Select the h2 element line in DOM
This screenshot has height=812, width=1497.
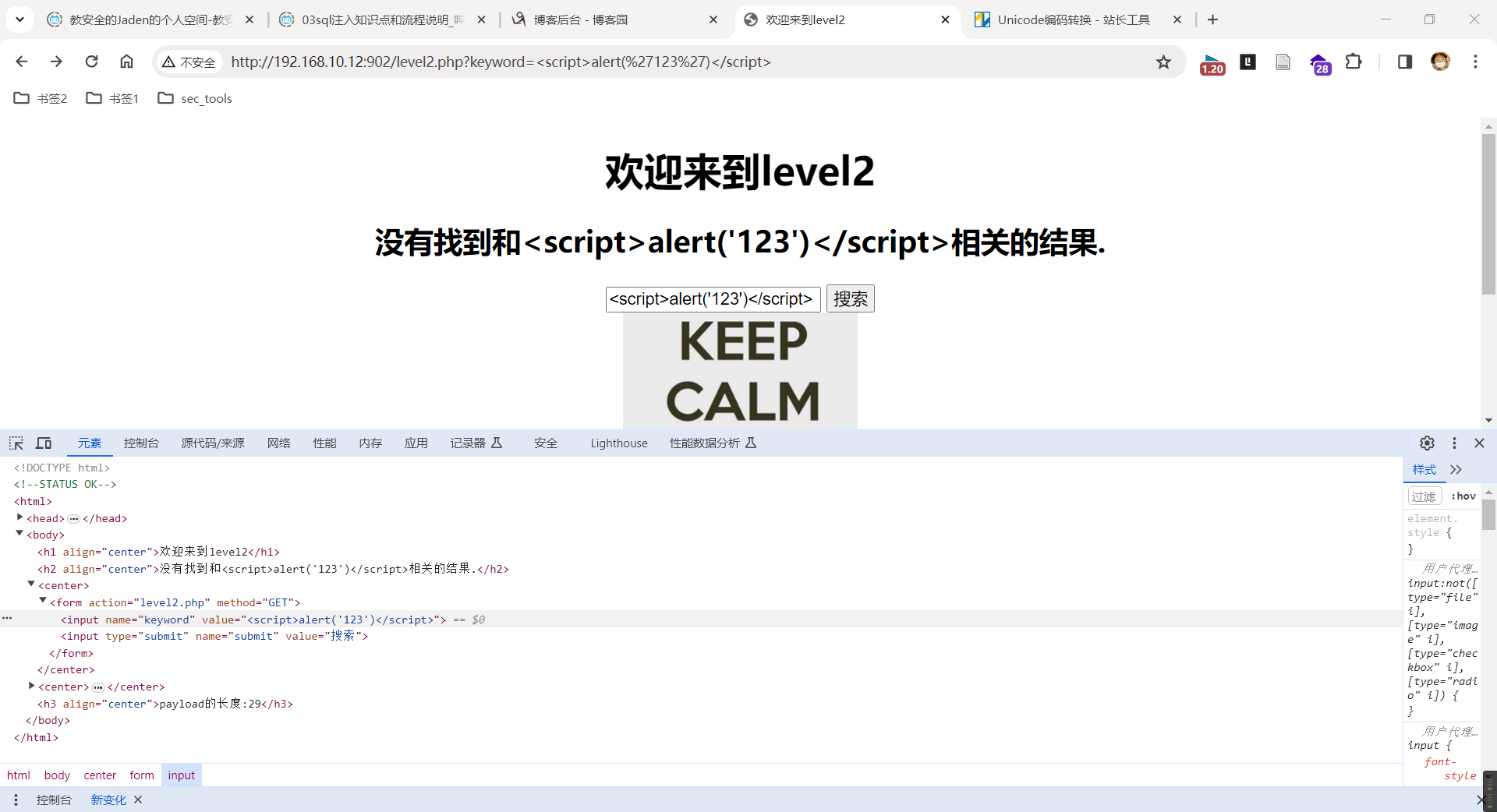coord(273,569)
